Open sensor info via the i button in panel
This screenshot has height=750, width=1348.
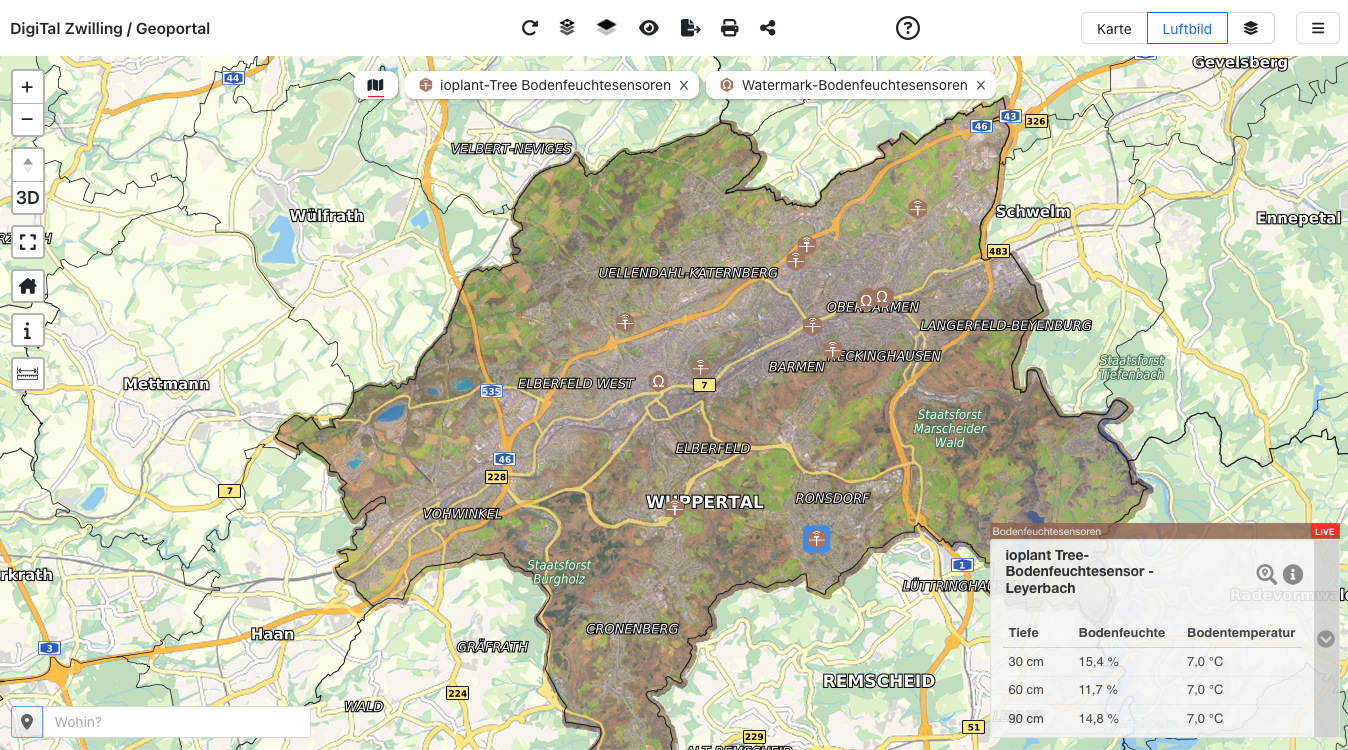(1292, 574)
